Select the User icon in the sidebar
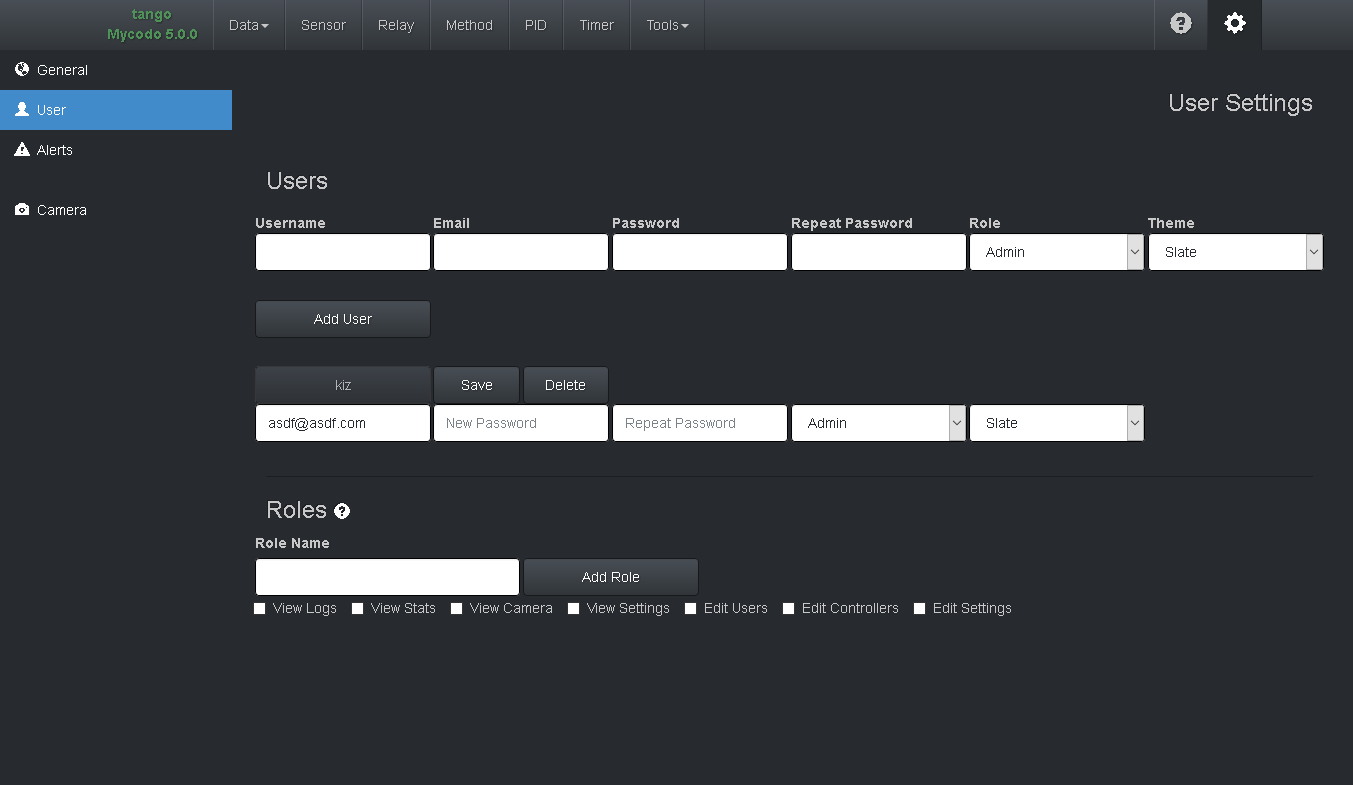 pyautogui.click(x=21, y=110)
